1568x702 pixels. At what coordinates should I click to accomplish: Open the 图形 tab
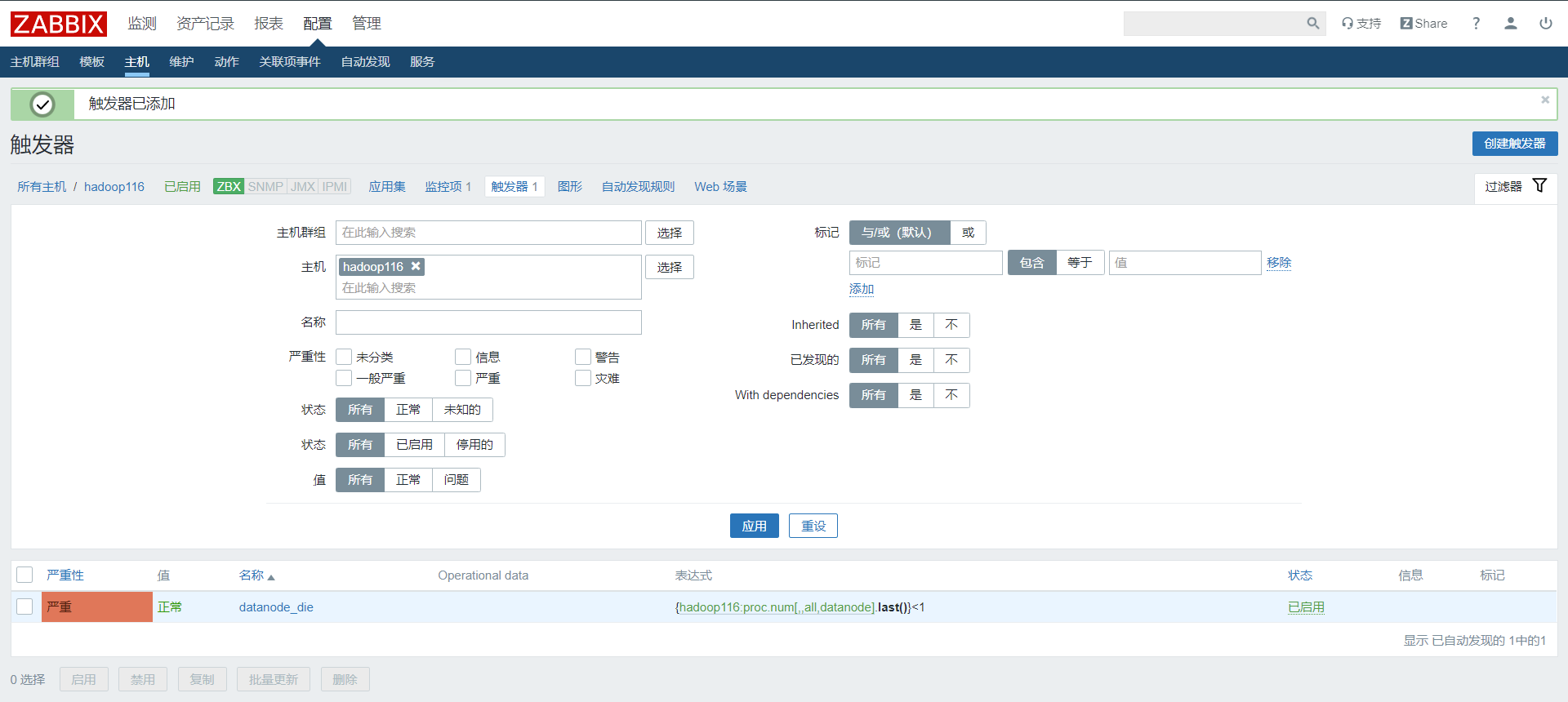click(570, 187)
